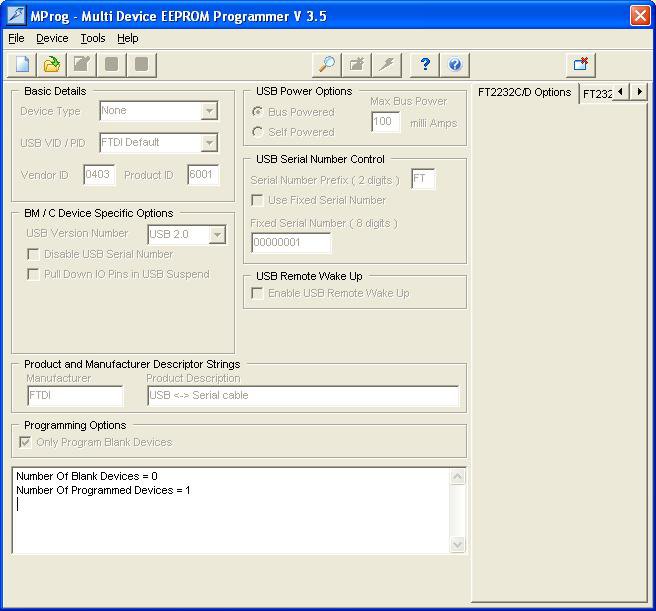The height and width of the screenshot is (611, 656).
Task: Toggle Enable USB Remote Wake Up checkbox
Action: pos(257,293)
